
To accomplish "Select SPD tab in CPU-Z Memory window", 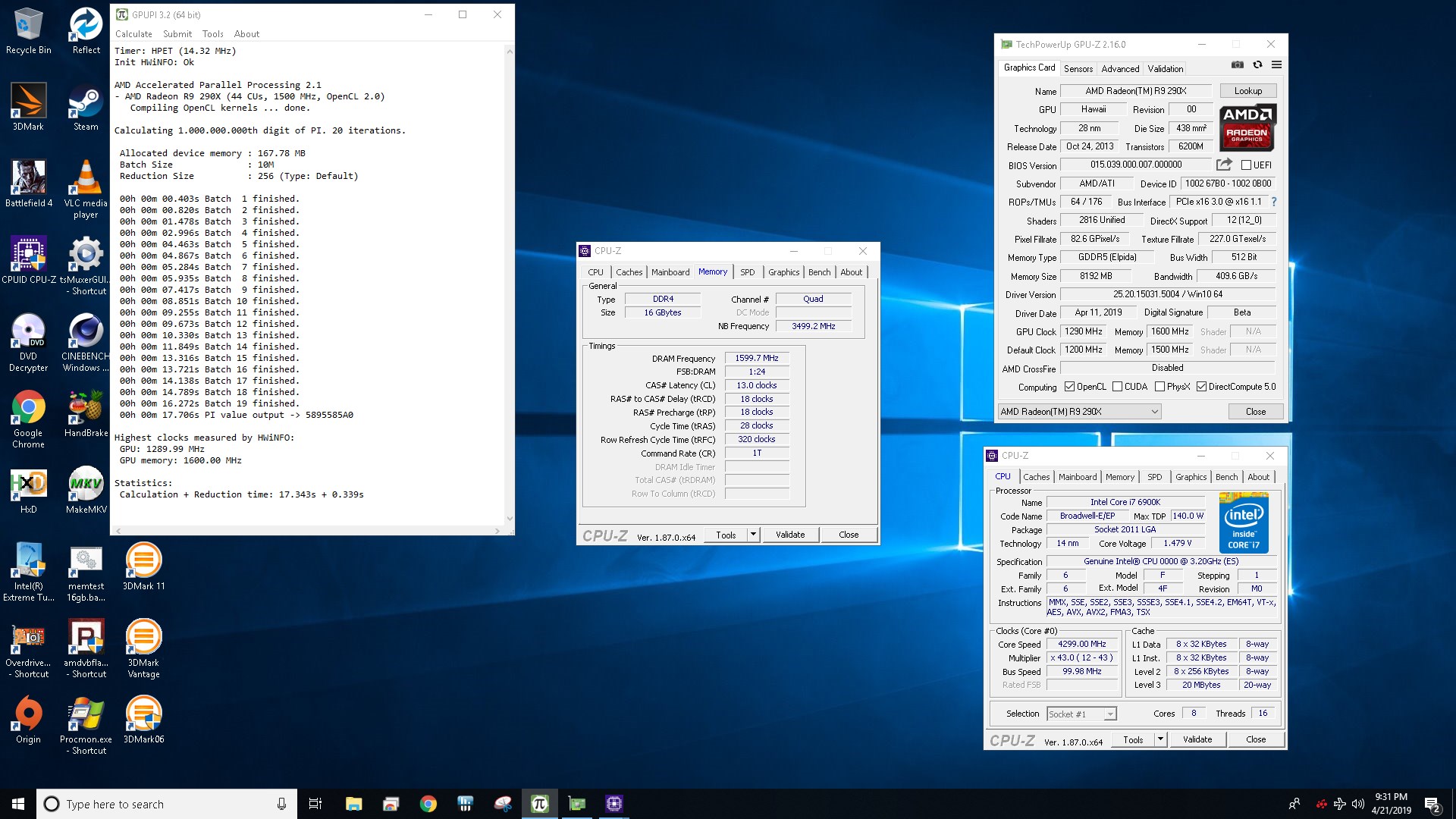I will point(748,272).
